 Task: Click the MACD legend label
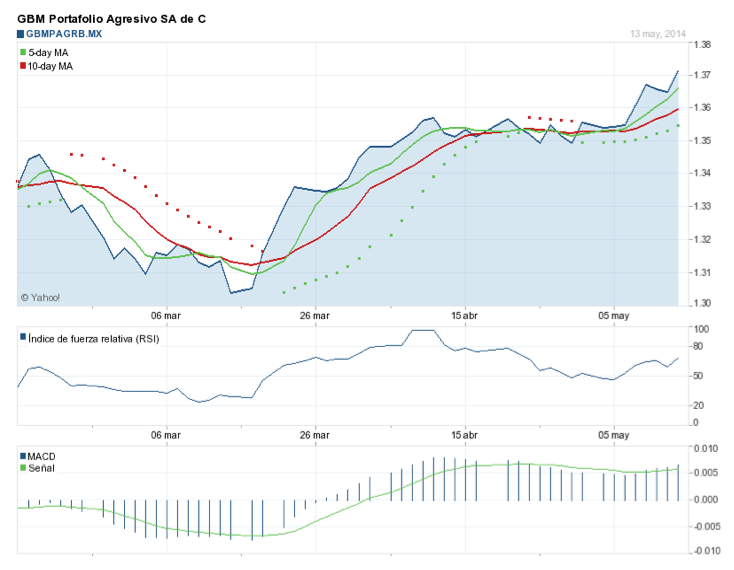tap(41, 457)
